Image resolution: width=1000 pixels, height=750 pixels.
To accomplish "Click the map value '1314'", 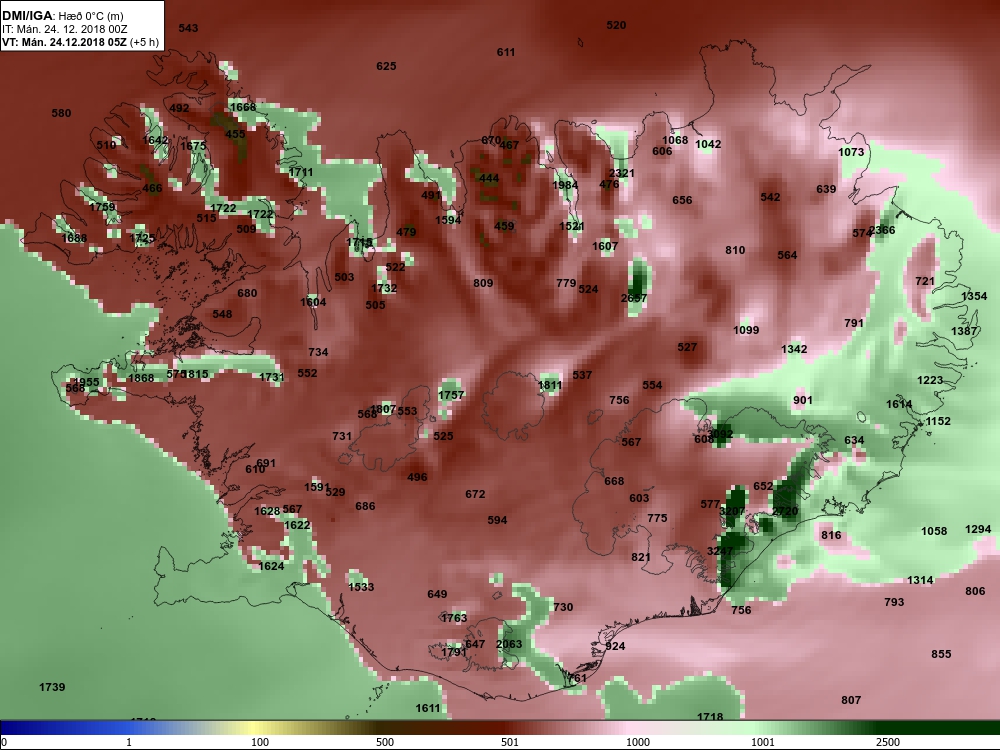I will click(920, 580).
